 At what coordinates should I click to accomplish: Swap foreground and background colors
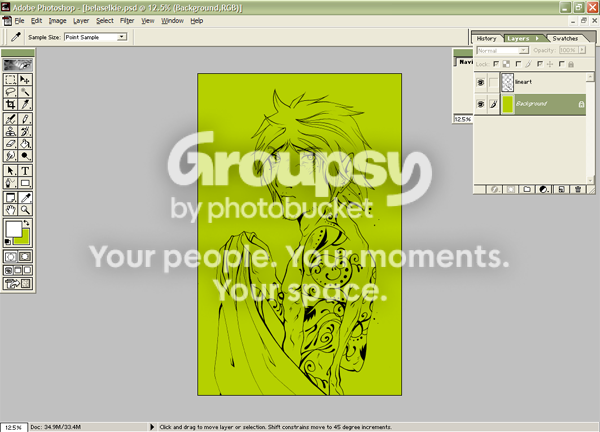[26, 223]
